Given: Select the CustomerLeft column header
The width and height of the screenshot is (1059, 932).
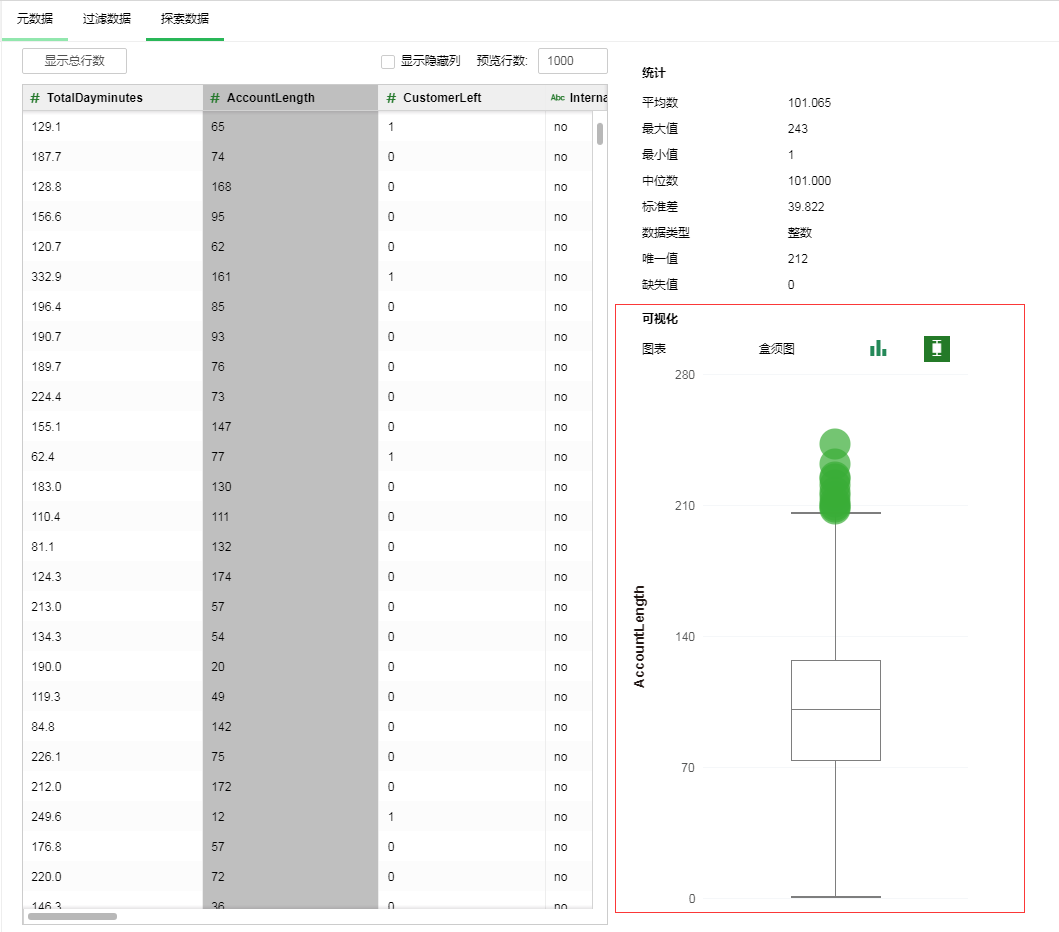Looking at the screenshot, I should coord(462,98).
